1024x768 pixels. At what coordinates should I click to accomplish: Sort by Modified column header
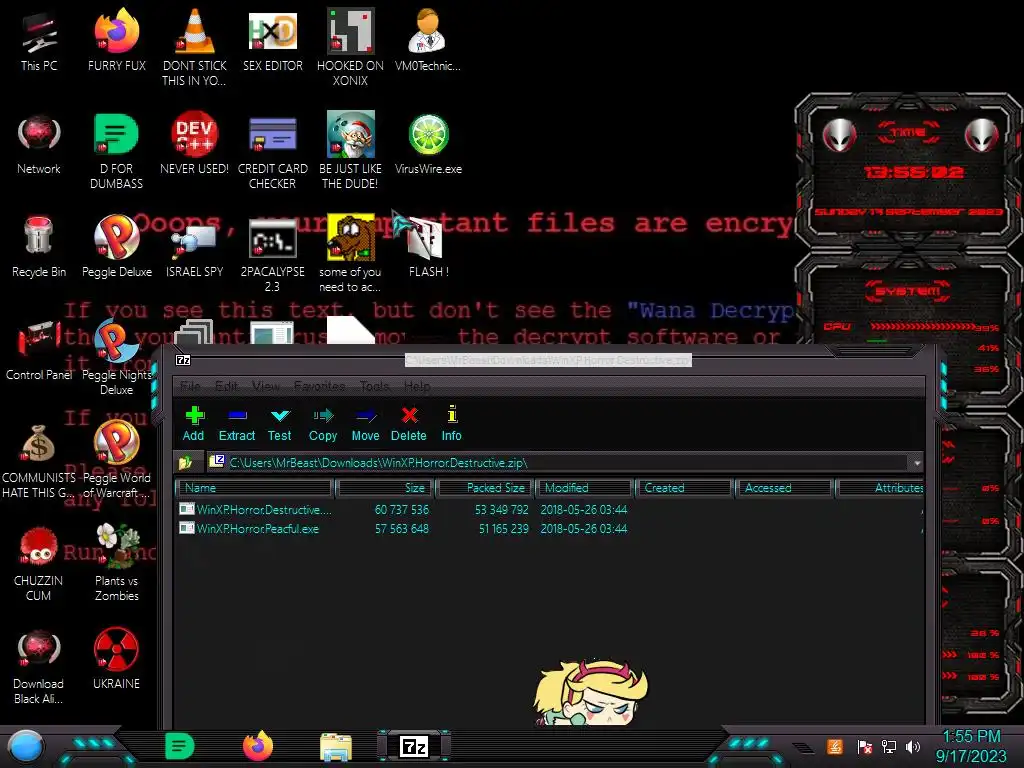click(584, 488)
